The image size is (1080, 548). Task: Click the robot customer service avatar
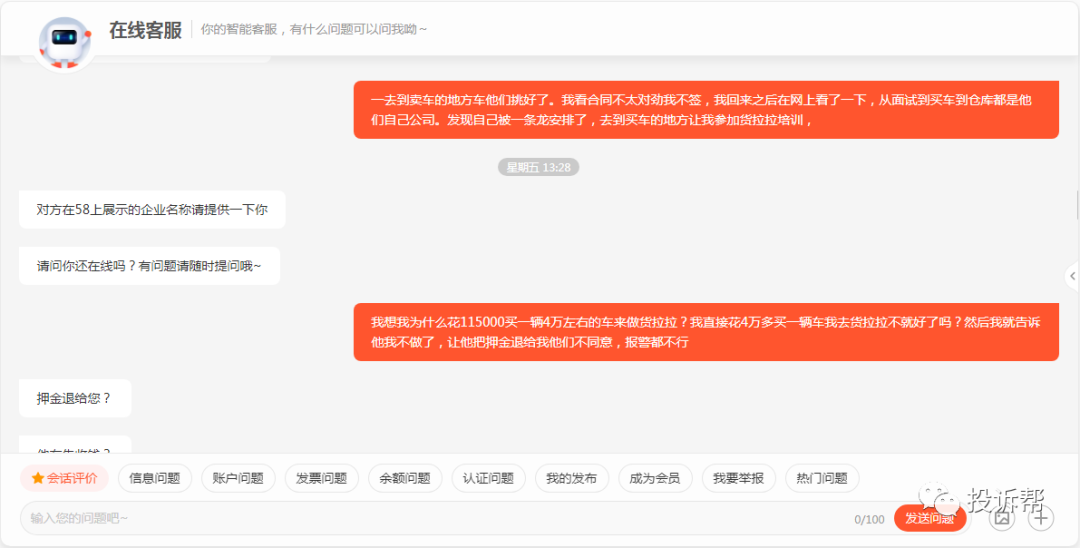[x=65, y=41]
